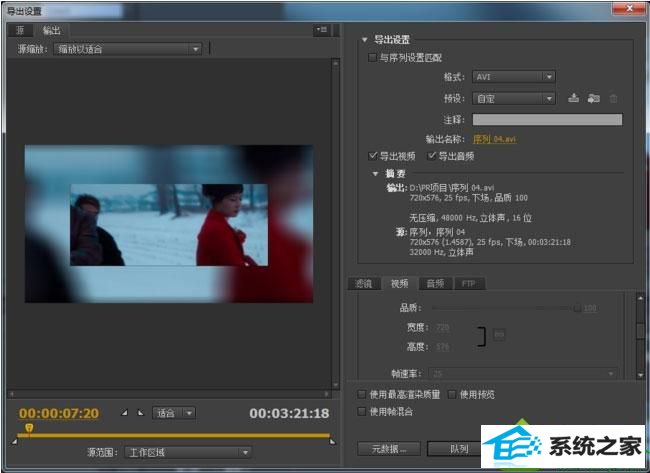Screen dimensions: 650x473
Task: Click the comments input field
Action: (547, 119)
